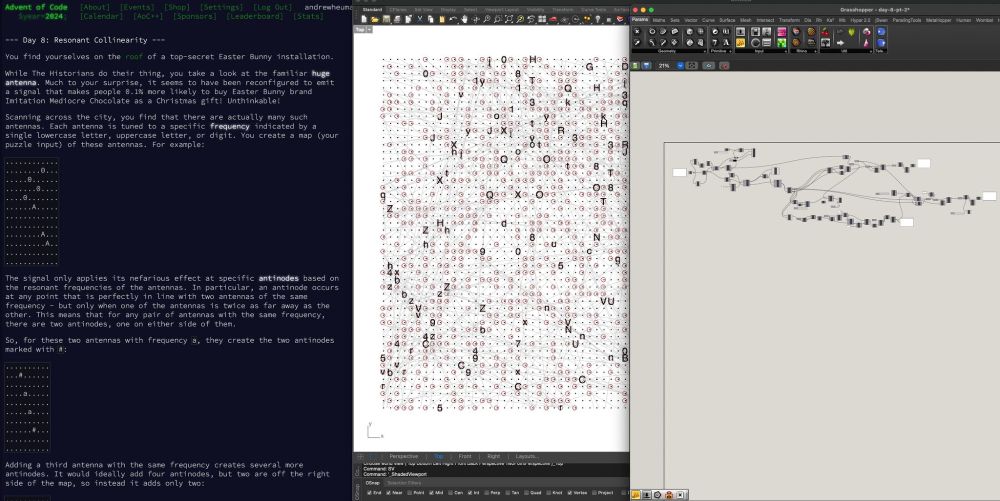
Task: Switch to the Maths tab in Grasshopper
Action: point(659,20)
